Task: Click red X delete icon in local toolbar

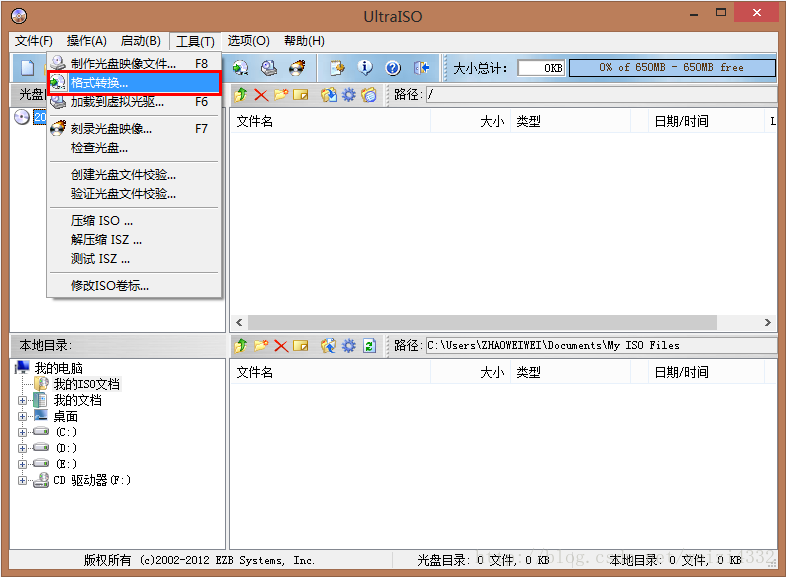Action: (281, 345)
